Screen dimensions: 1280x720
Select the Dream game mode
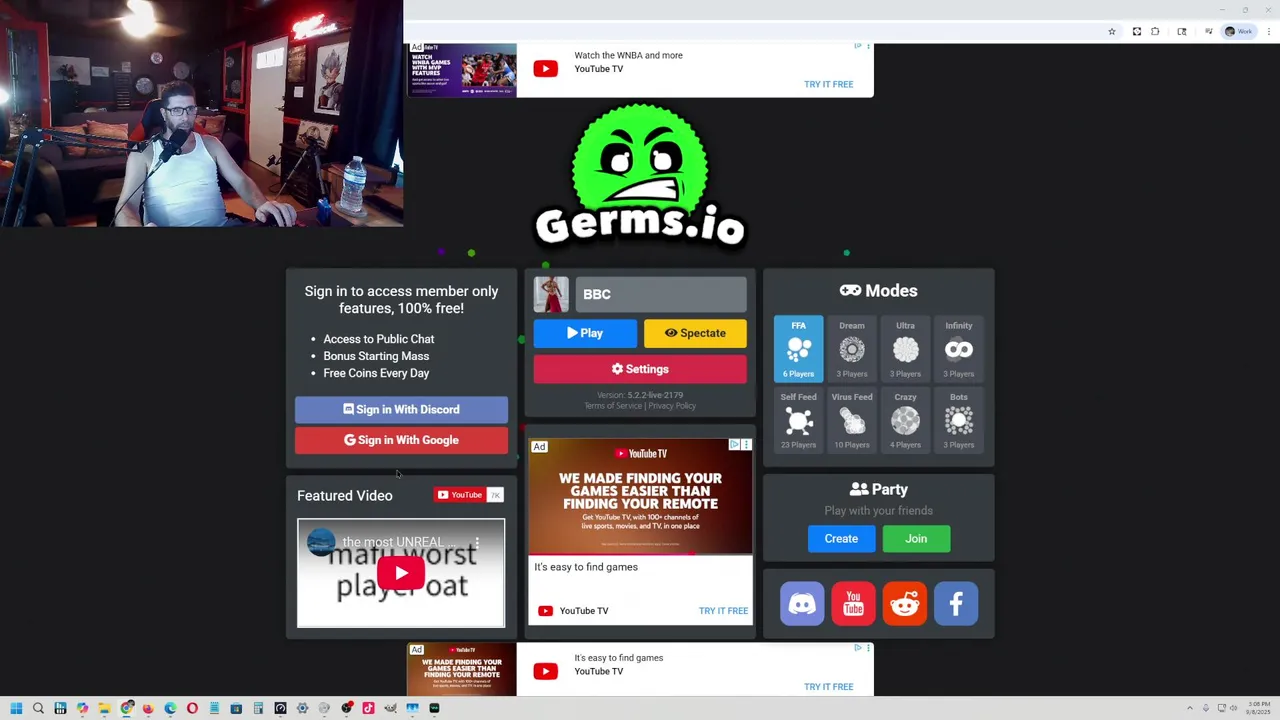(x=852, y=349)
